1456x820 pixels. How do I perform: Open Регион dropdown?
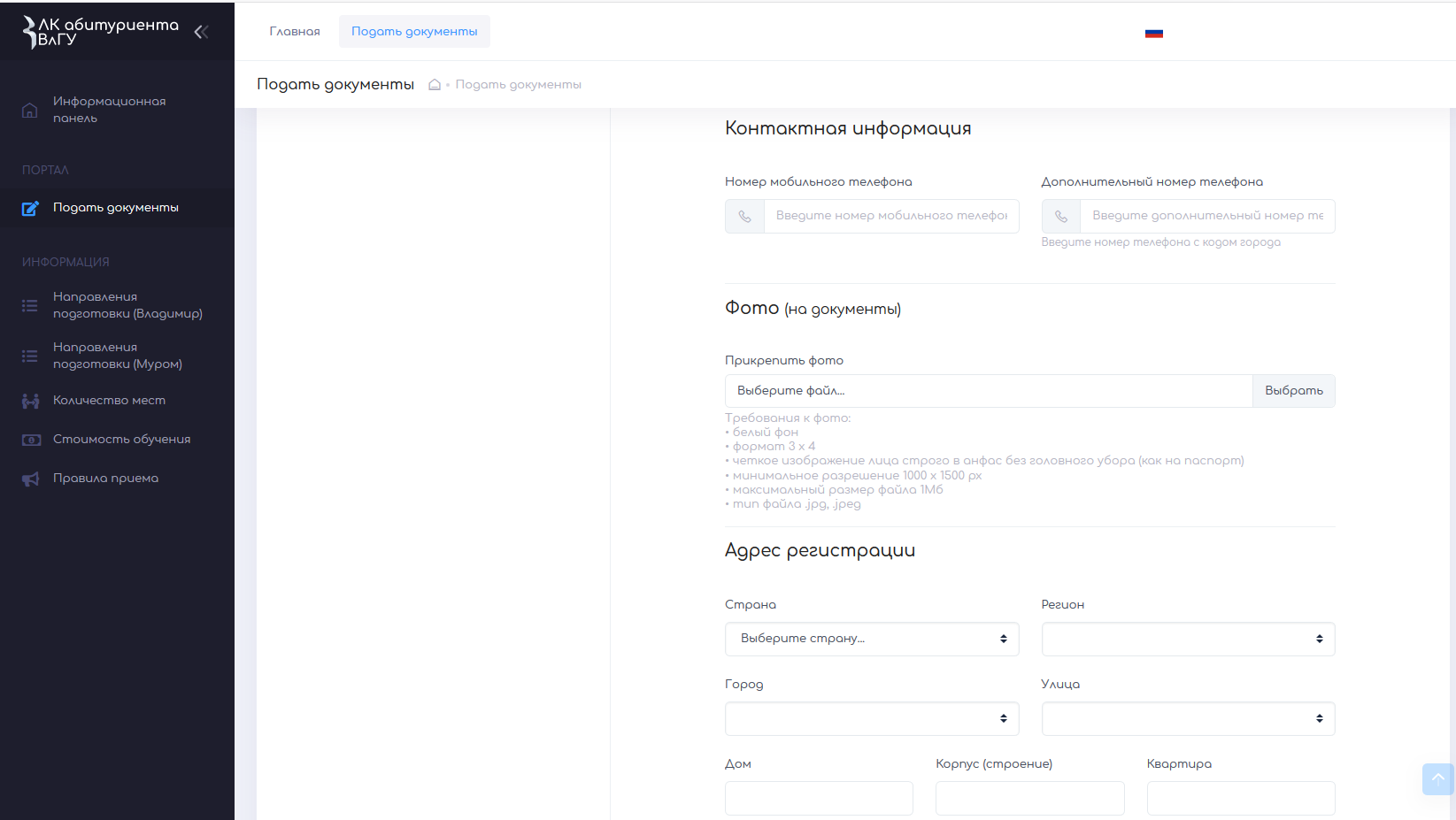(1188, 639)
